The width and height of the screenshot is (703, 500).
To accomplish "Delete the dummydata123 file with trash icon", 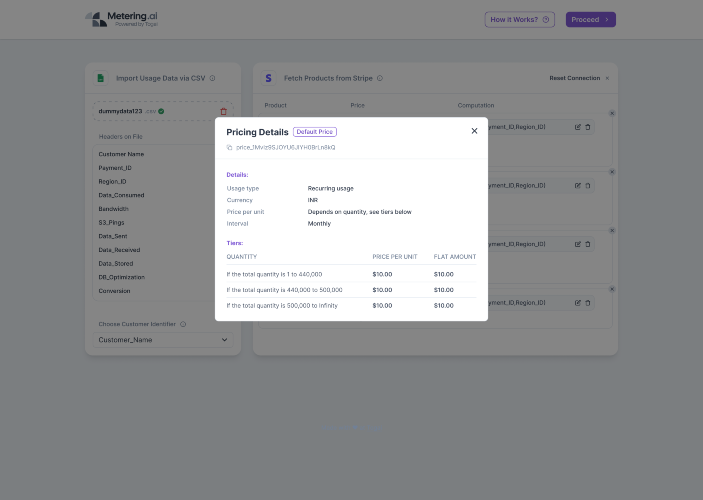I will tap(224, 111).
